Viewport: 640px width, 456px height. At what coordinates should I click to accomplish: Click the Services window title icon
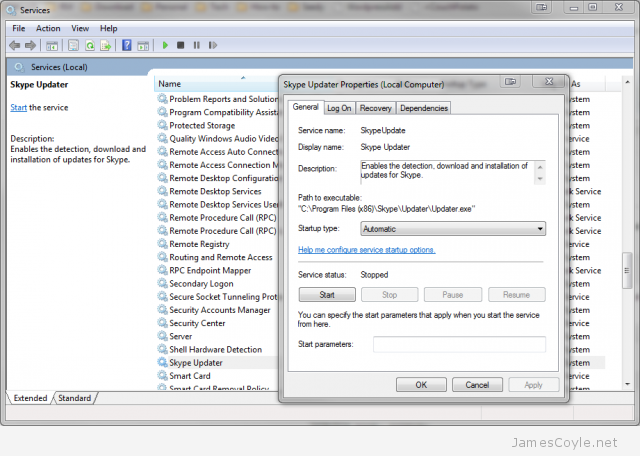pos(11,10)
